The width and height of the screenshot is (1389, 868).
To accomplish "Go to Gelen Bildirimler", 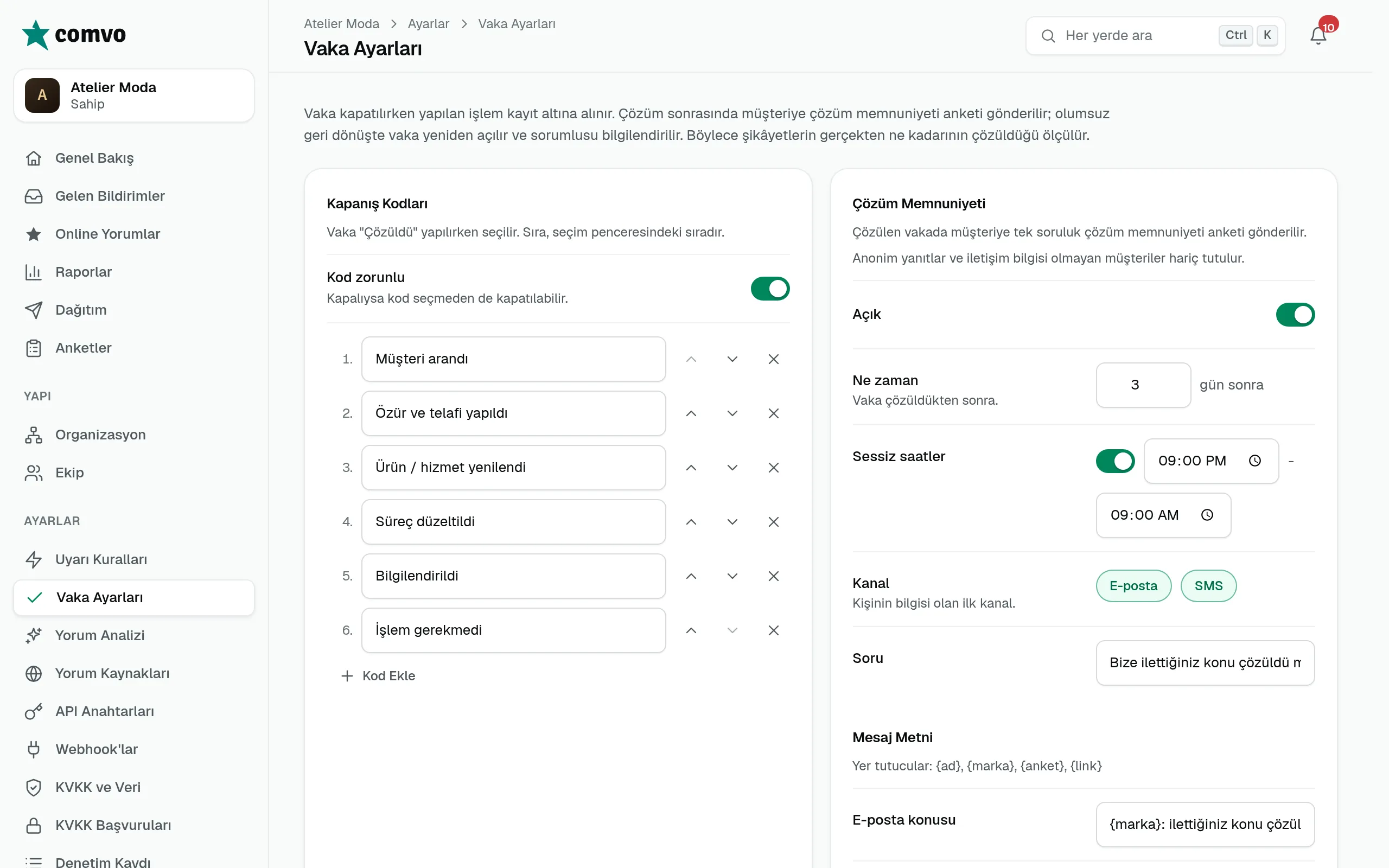I will pos(133,196).
